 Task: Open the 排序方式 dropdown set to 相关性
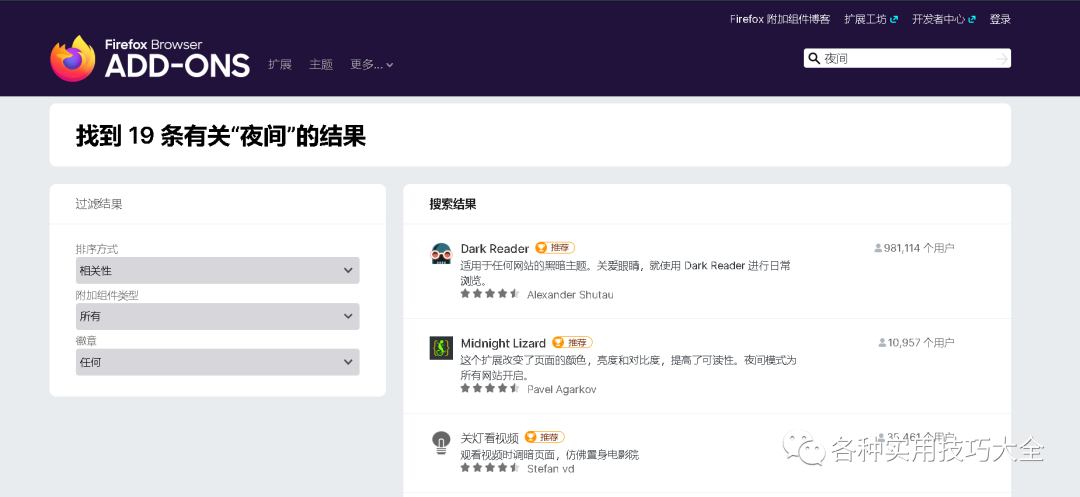coord(218,271)
